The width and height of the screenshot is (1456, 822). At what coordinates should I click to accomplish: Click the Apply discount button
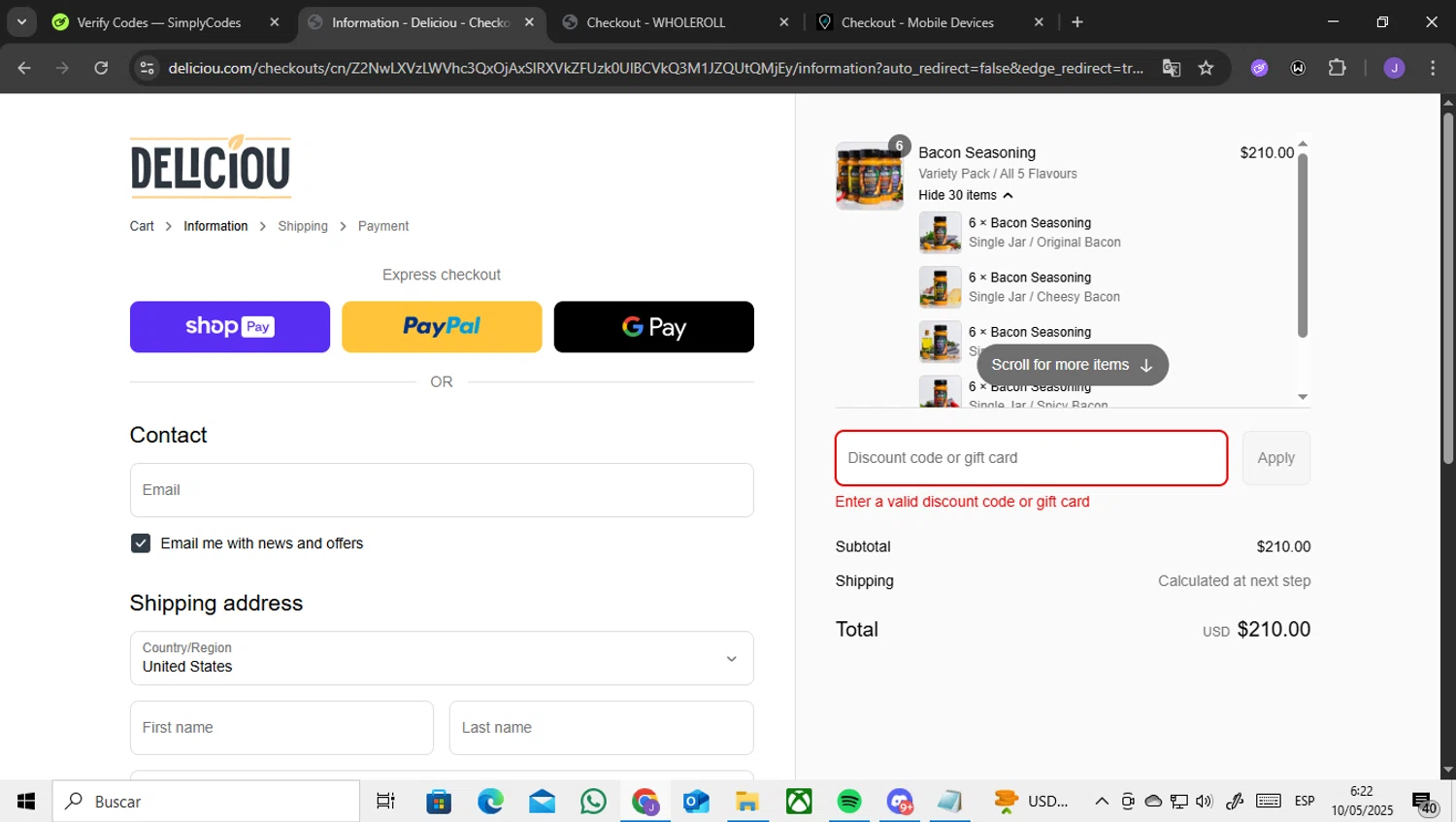coord(1276,458)
